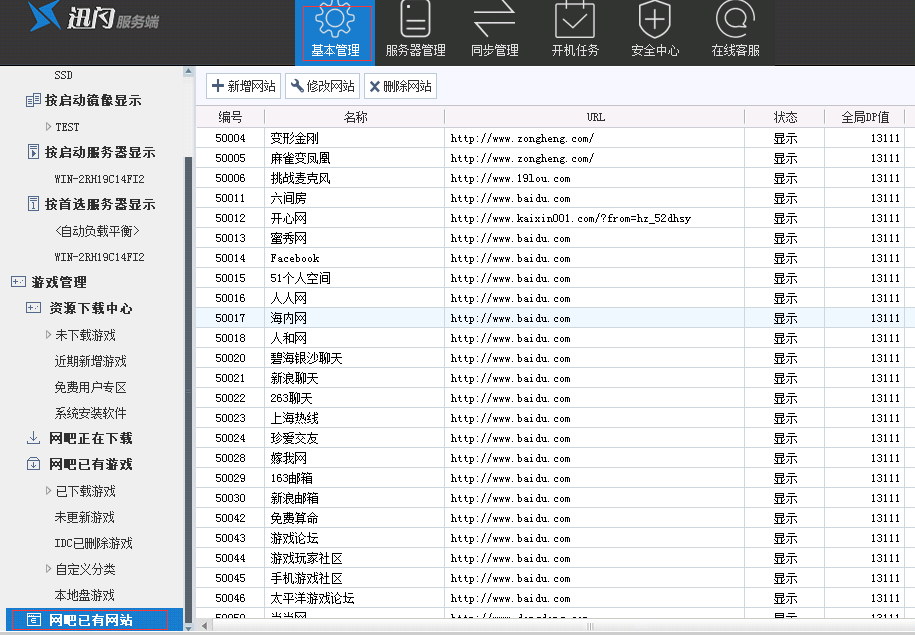915x635 pixels.
Task: Open 服务器管理 server icon
Action: (x=415, y=19)
